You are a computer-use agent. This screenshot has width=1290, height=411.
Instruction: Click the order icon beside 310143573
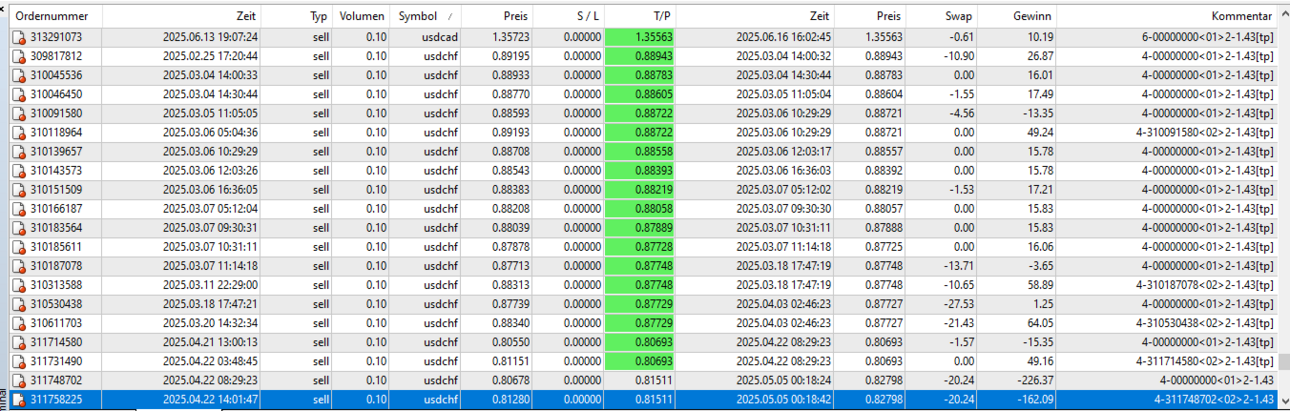click(x=19, y=171)
